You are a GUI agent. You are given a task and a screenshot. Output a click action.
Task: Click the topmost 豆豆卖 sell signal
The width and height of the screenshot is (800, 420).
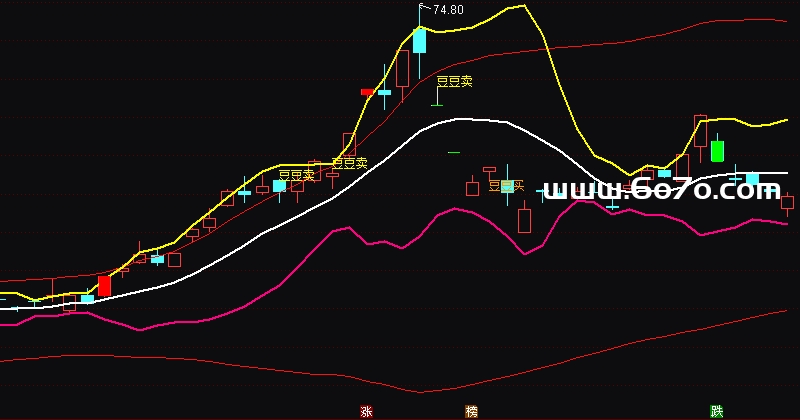tap(455, 82)
